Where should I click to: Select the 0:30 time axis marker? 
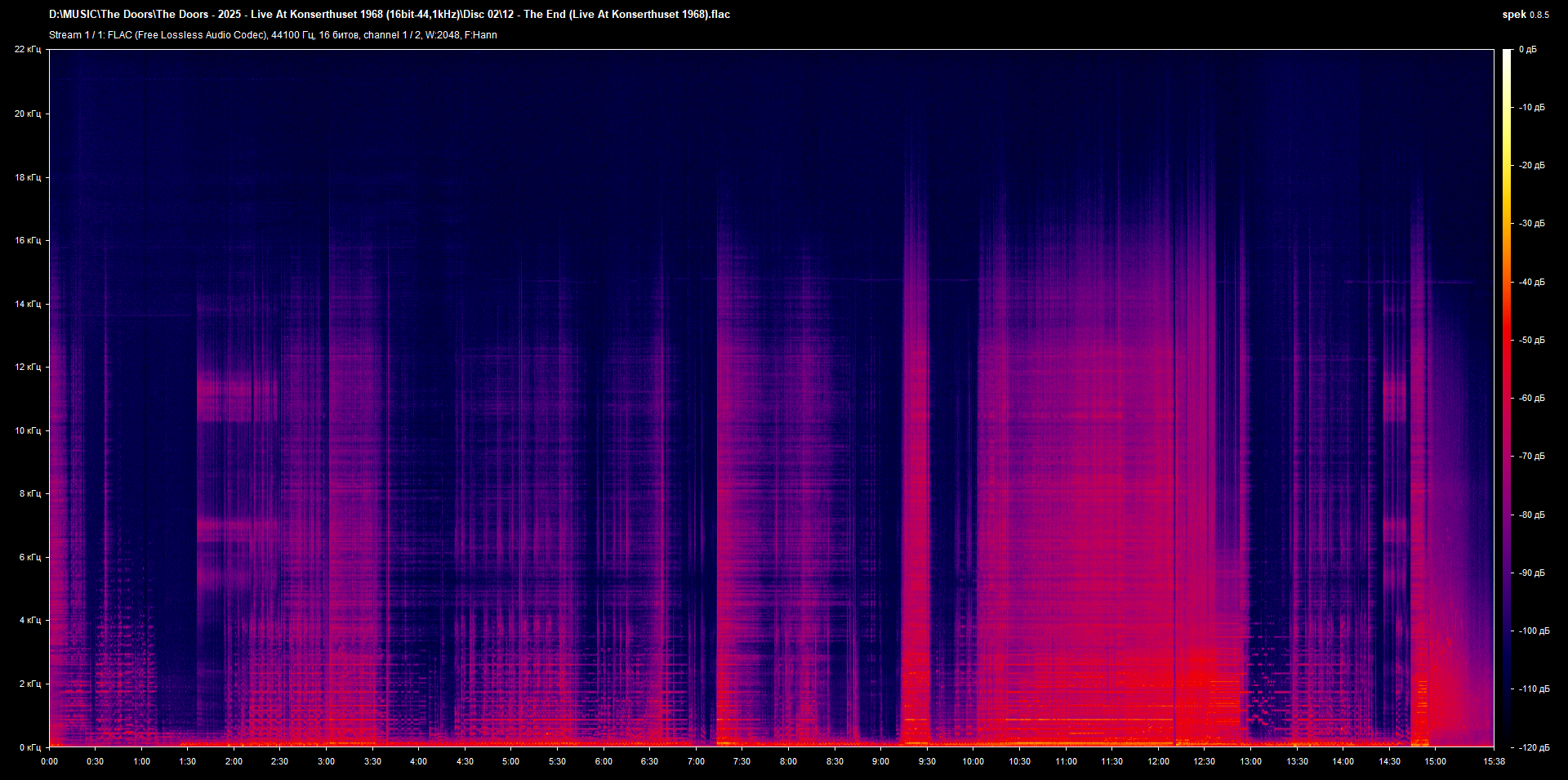tap(96, 761)
